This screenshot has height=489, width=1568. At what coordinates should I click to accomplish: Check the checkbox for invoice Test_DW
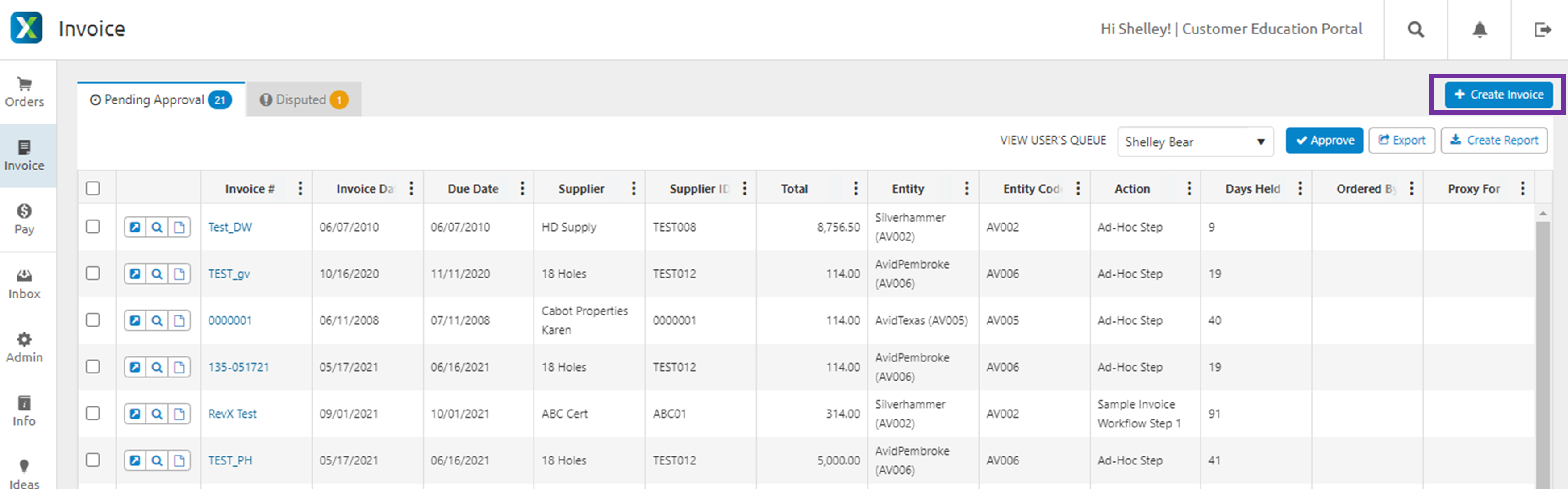93,227
